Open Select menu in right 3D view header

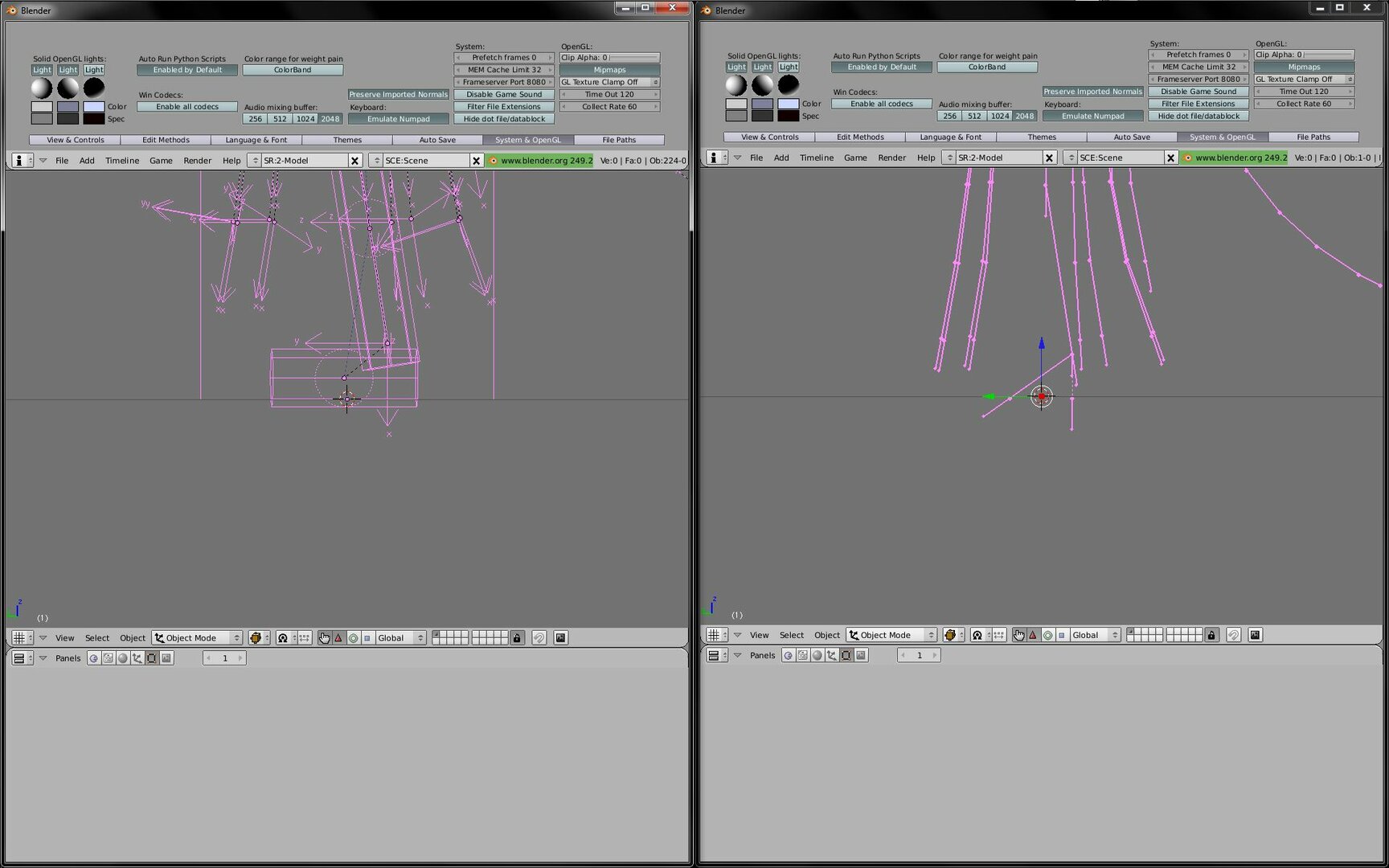tap(791, 635)
